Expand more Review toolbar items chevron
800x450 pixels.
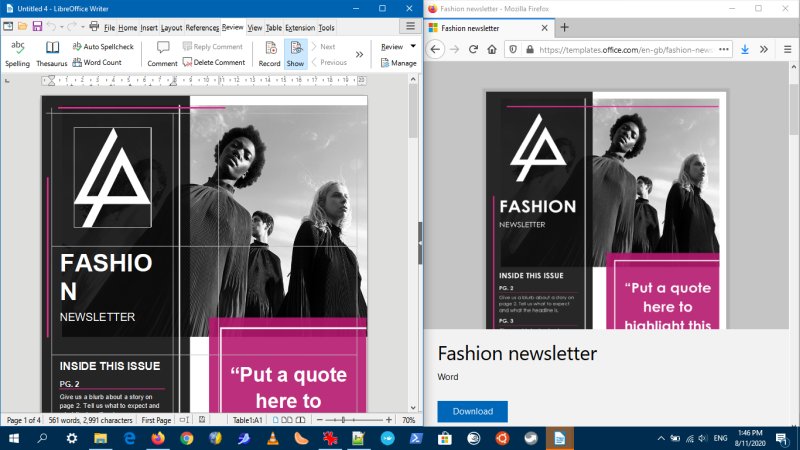(359, 54)
